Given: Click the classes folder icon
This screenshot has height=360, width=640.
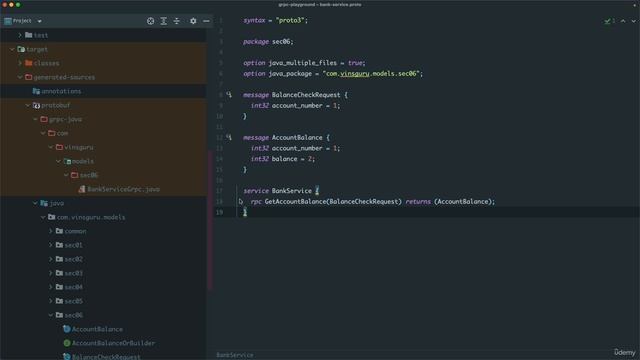Looking at the screenshot, I should [29, 63].
